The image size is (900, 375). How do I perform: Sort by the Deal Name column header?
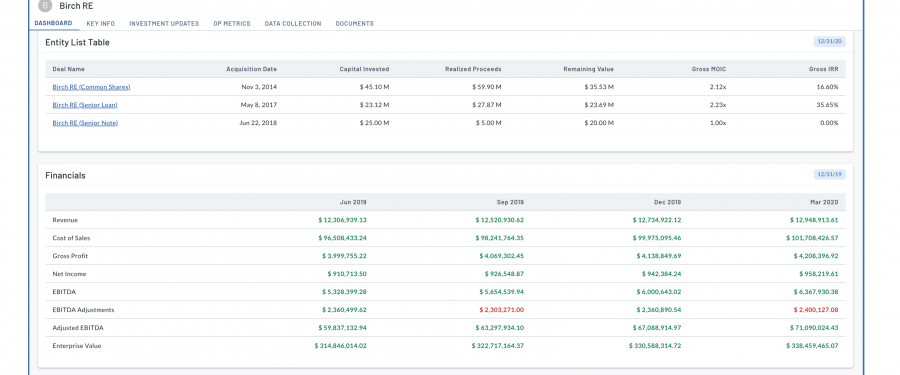coord(68,69)
